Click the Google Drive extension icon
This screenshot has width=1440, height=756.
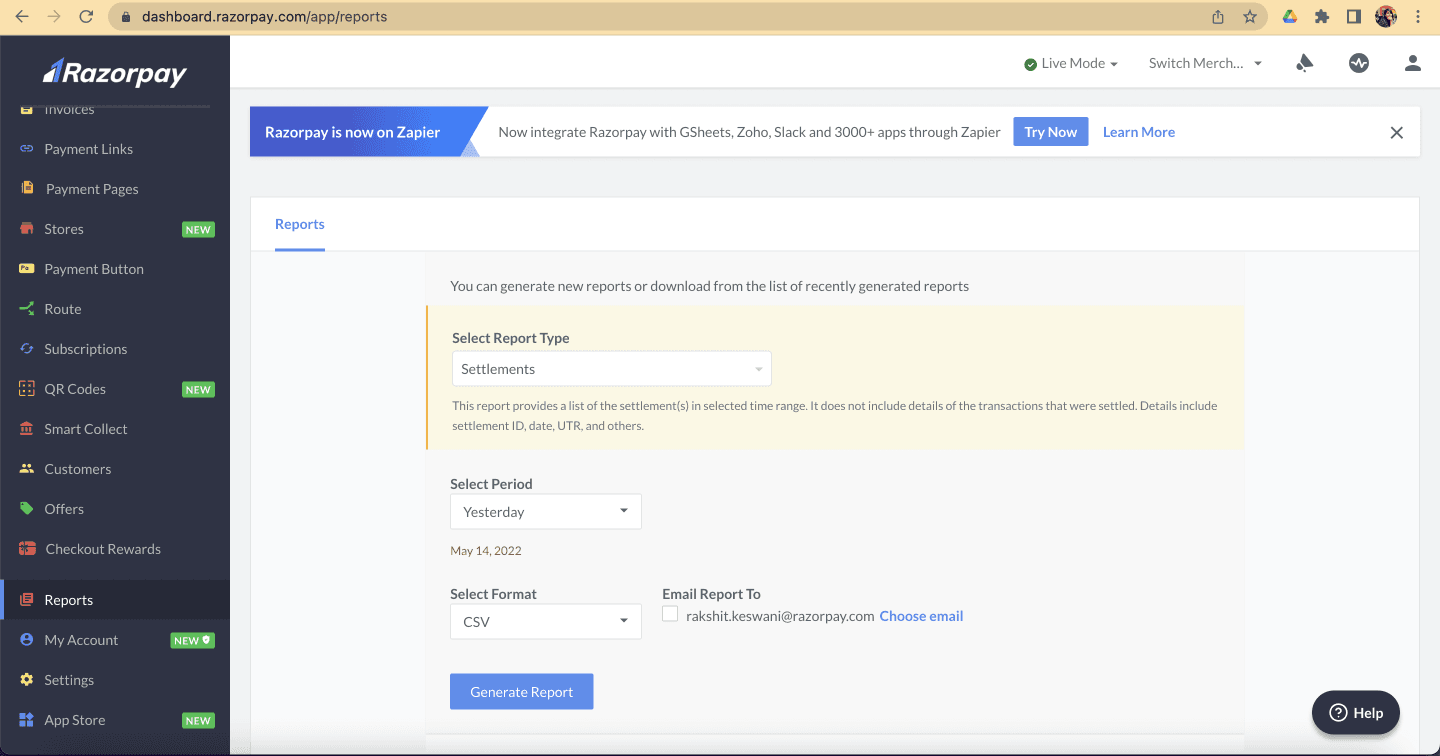coord(1290,16)
